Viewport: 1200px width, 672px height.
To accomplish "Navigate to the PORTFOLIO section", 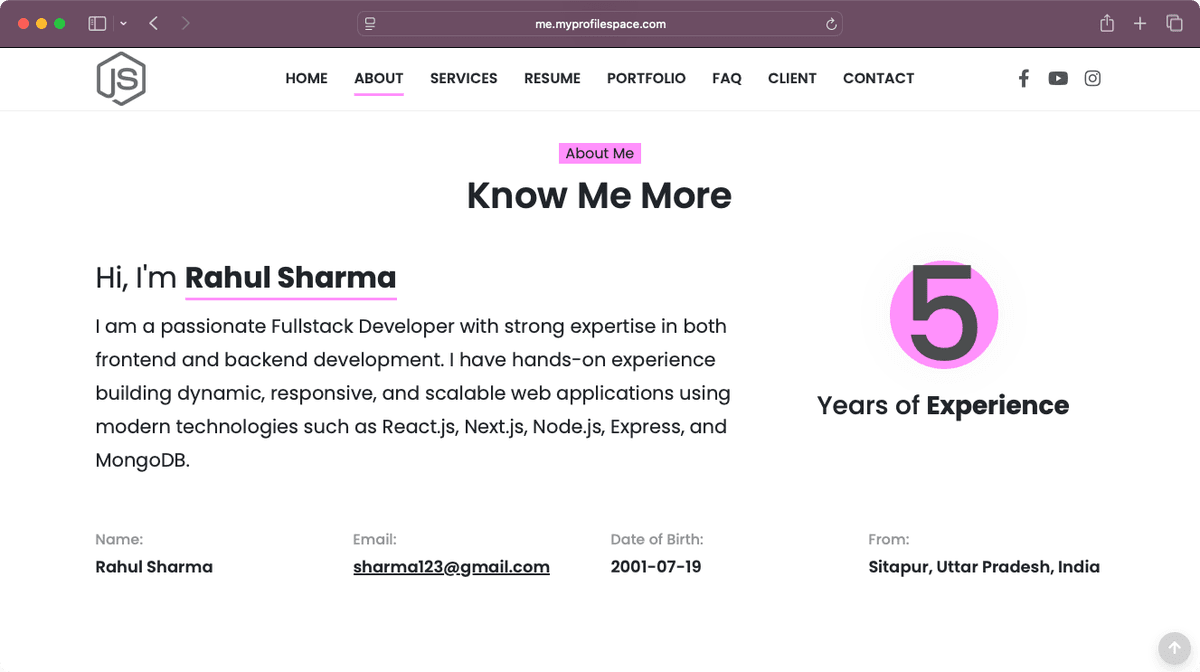I will click(x=646, y=78).
